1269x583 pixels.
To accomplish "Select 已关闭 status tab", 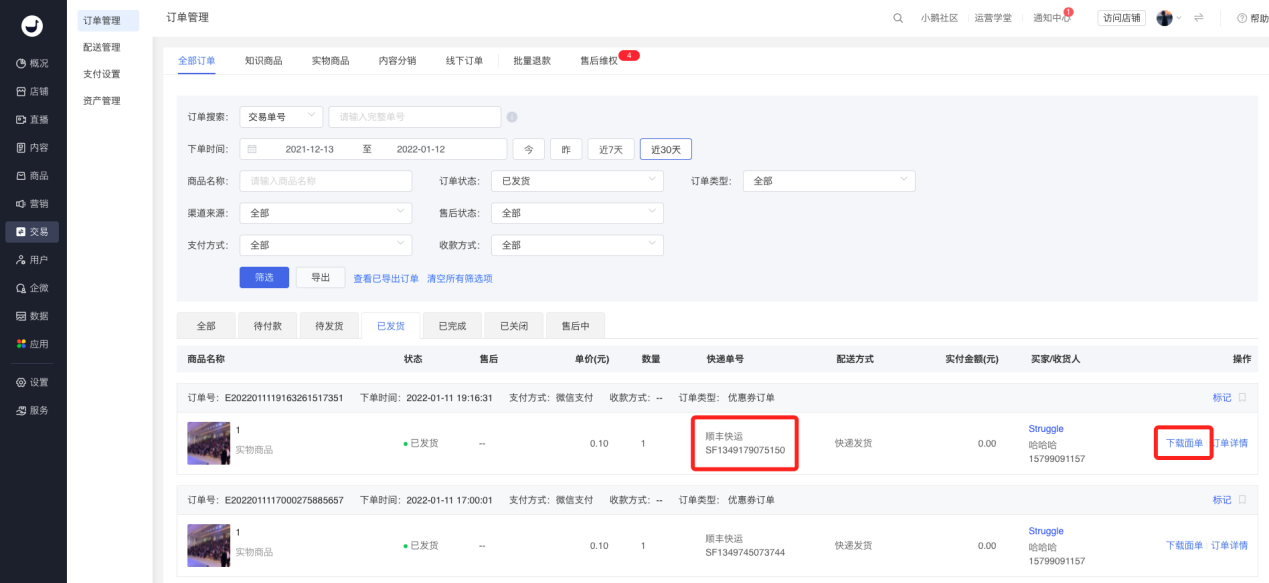I will pyautogui.click(x=513, y=326).
